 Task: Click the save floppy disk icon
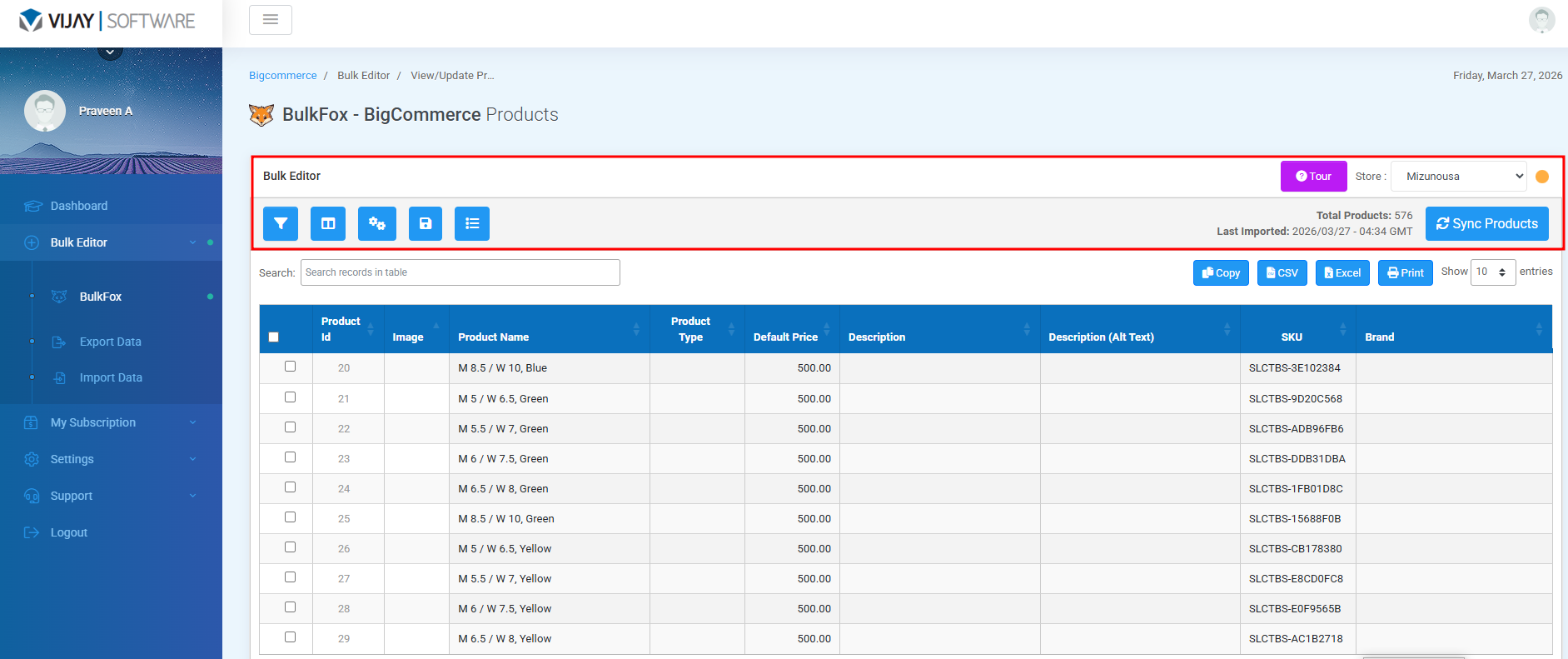click(426, 223)
